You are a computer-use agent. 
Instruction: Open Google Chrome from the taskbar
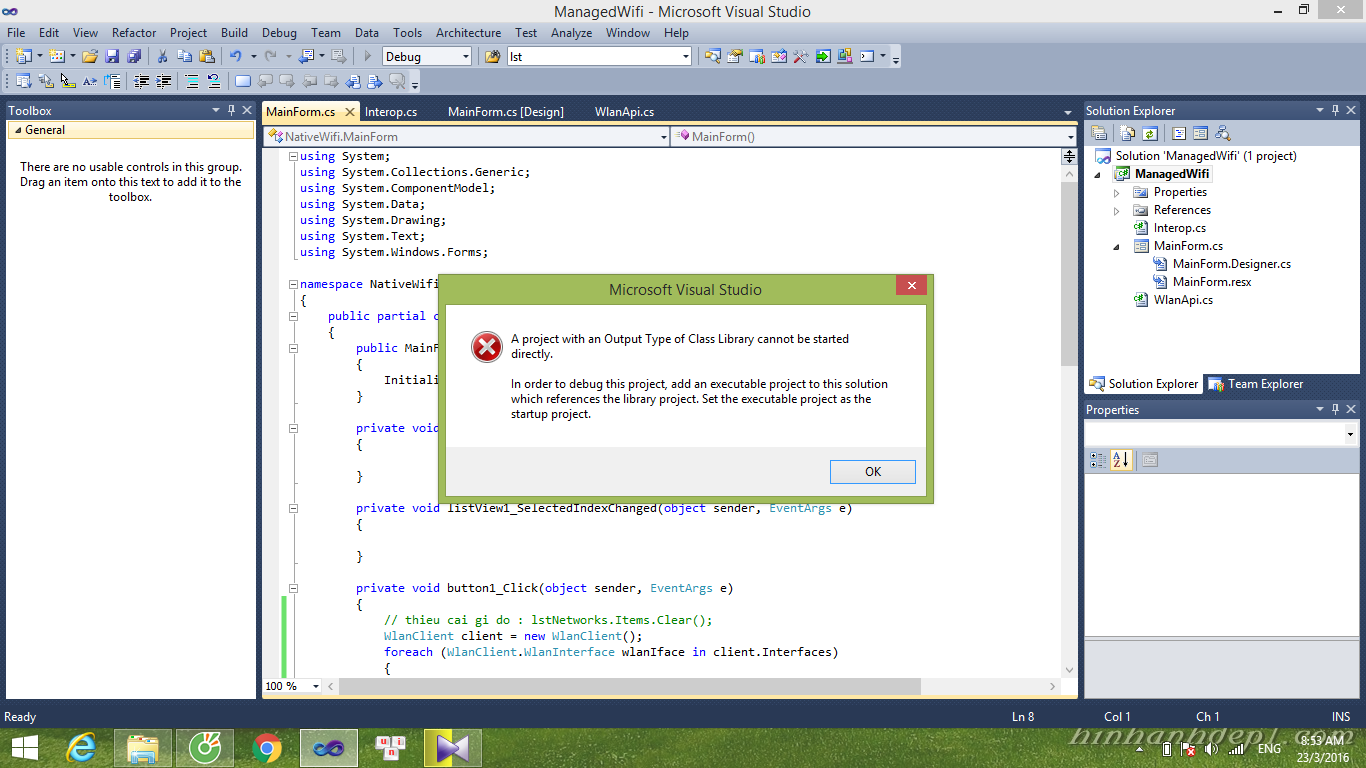[x=266, y=747]
